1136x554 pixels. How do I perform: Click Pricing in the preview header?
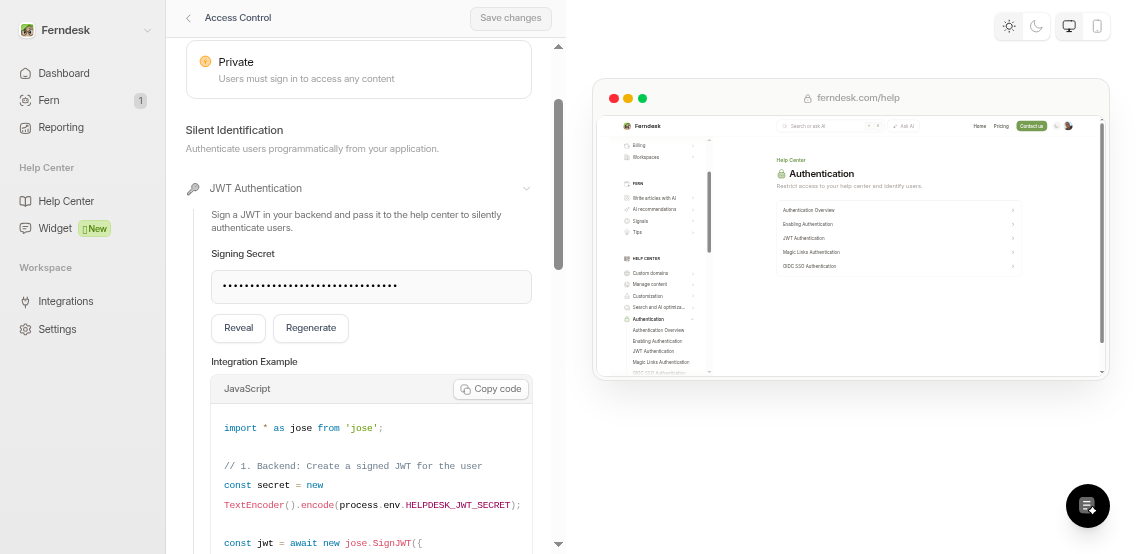click(x=1001, y=126)
